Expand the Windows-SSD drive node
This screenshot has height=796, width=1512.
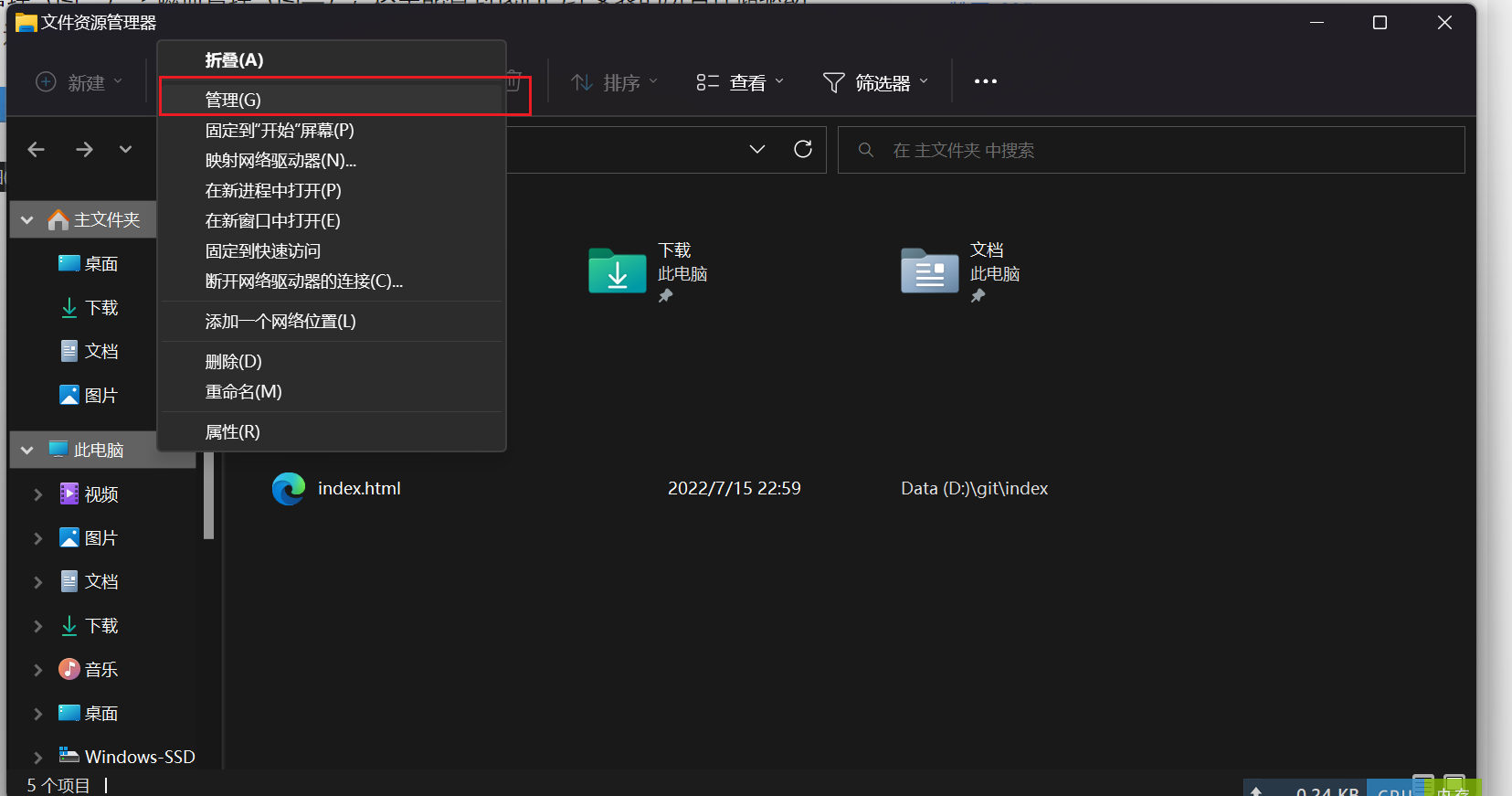[x=37, y=758]
